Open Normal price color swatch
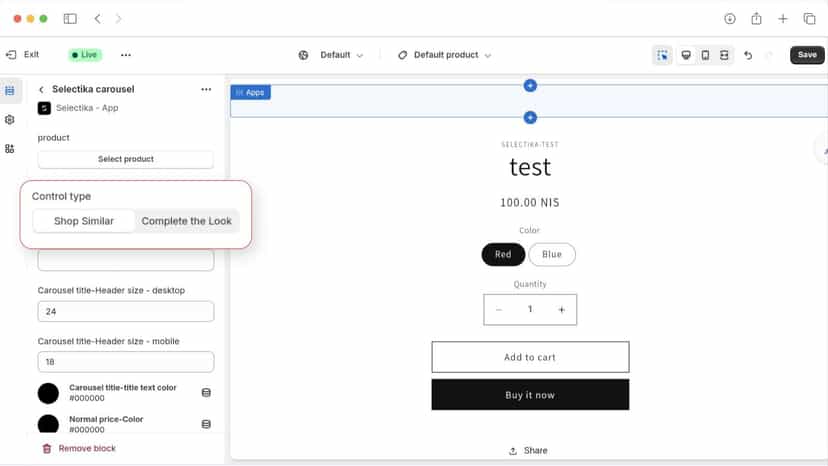Screen dimensions: 828x466 [x=48, y=424]
